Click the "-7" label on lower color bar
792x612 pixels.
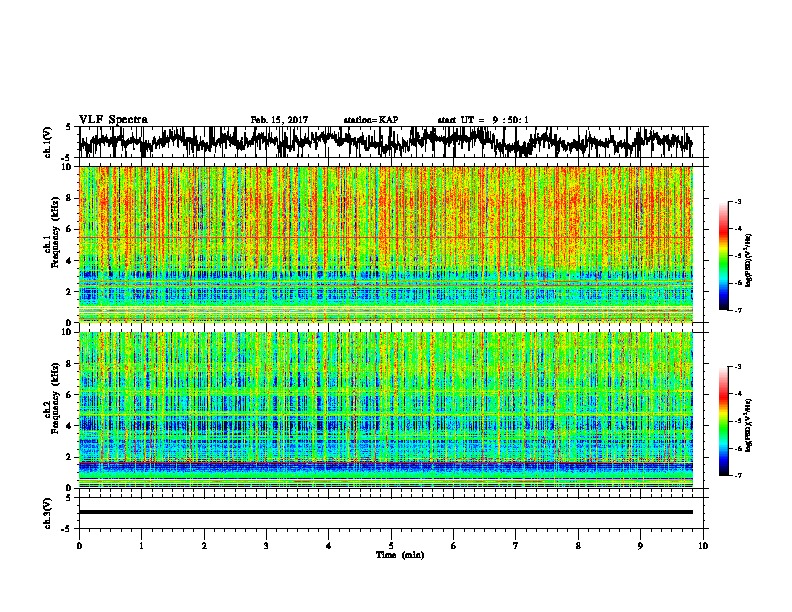738,475
